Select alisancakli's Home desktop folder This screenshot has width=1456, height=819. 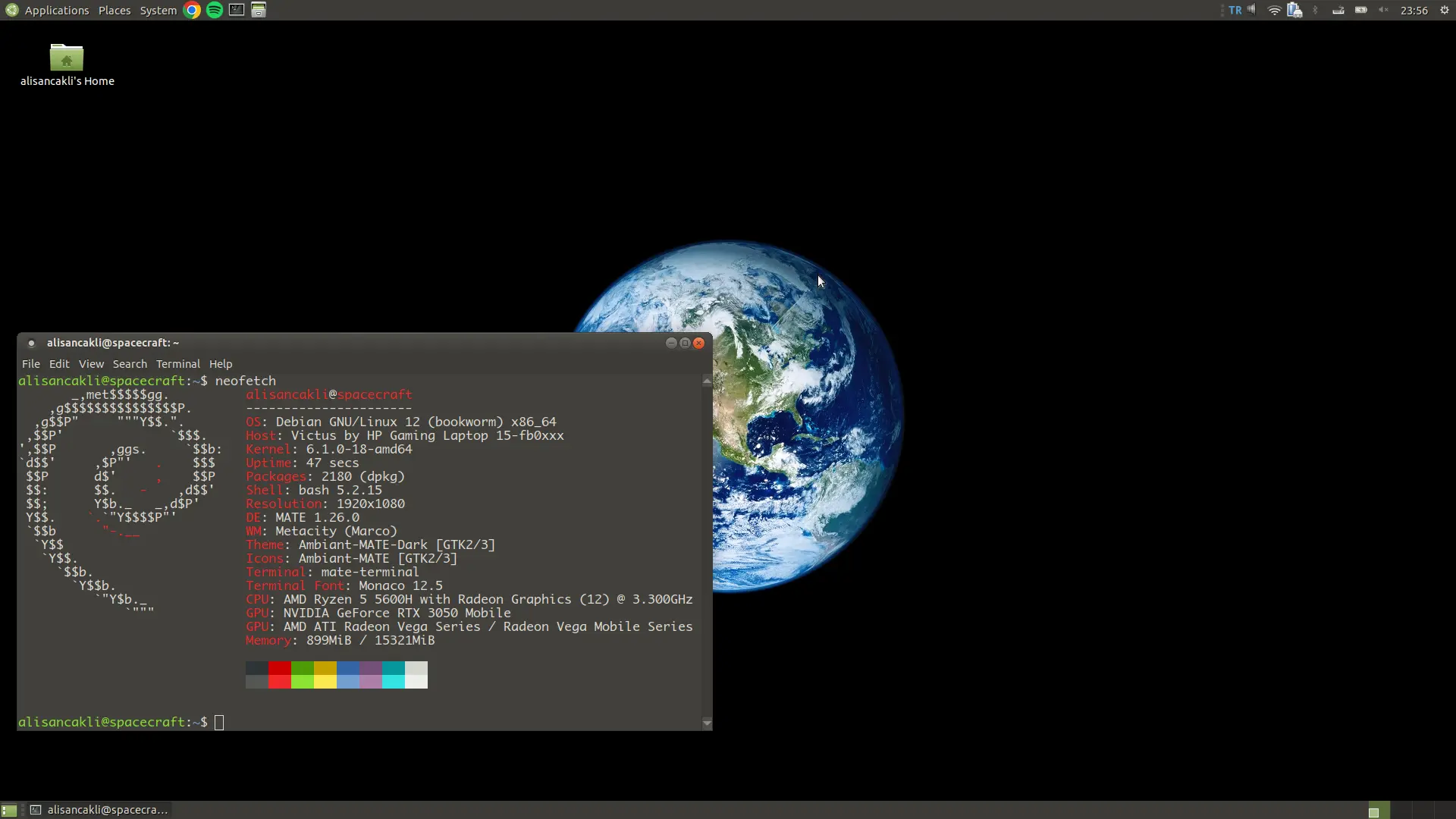67,65
